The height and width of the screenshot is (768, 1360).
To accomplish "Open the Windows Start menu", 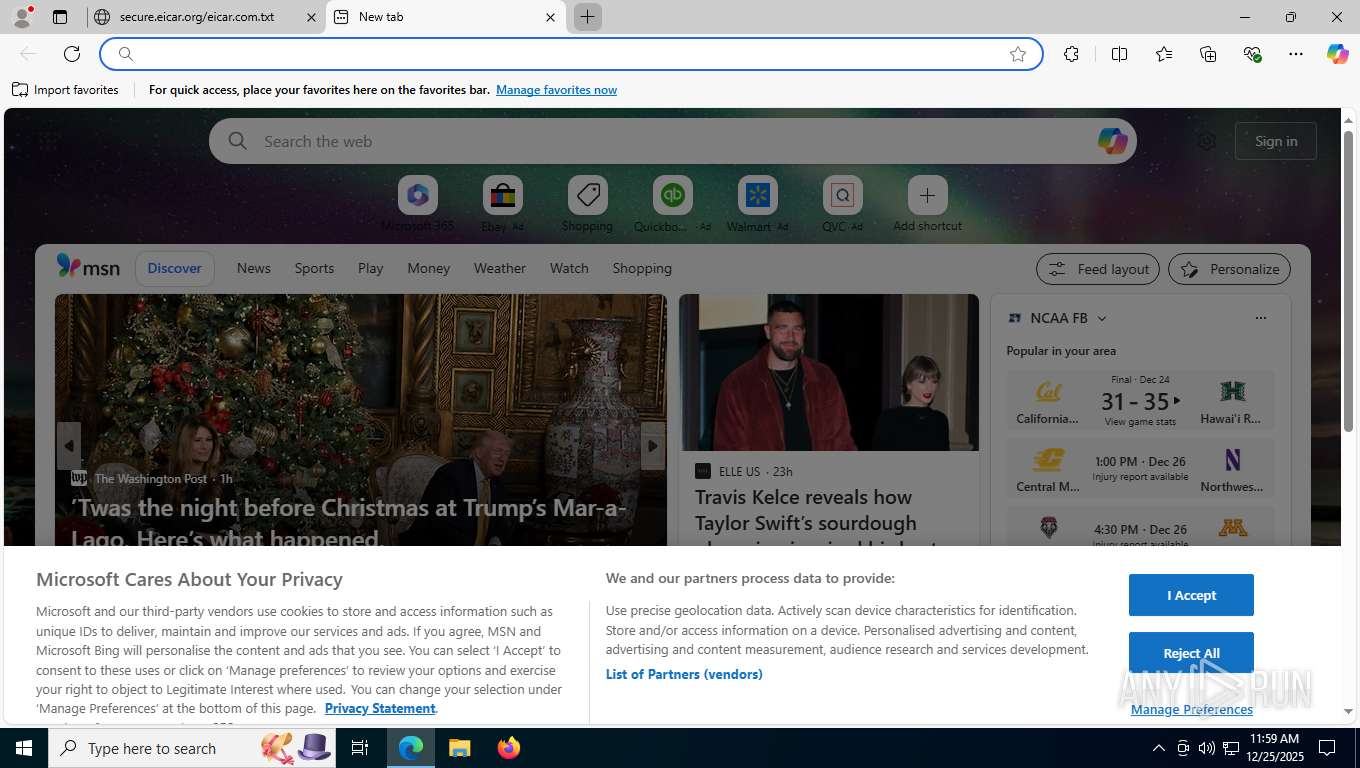I will click(24, 748).
